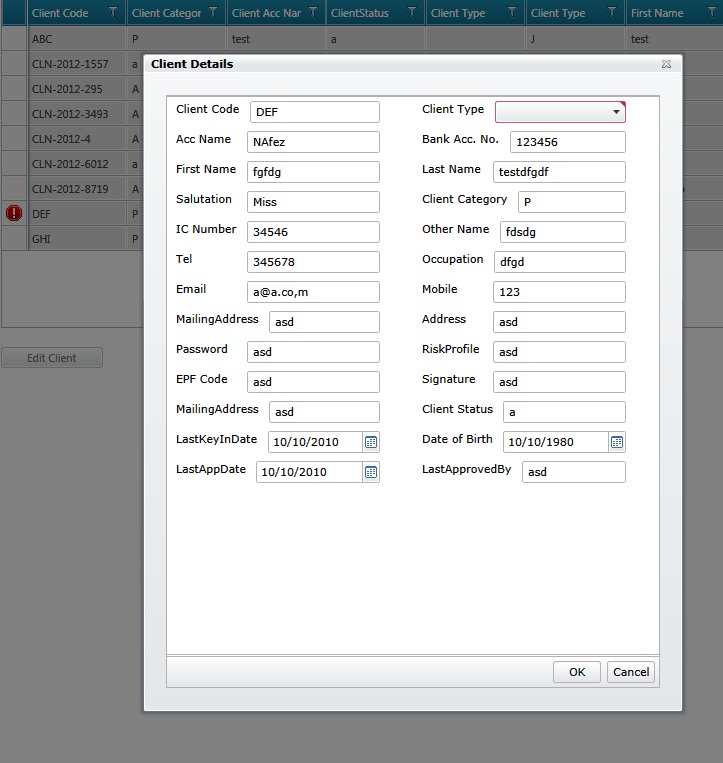
Task: Focus the Email input field
Action: [x=313, y=292]
